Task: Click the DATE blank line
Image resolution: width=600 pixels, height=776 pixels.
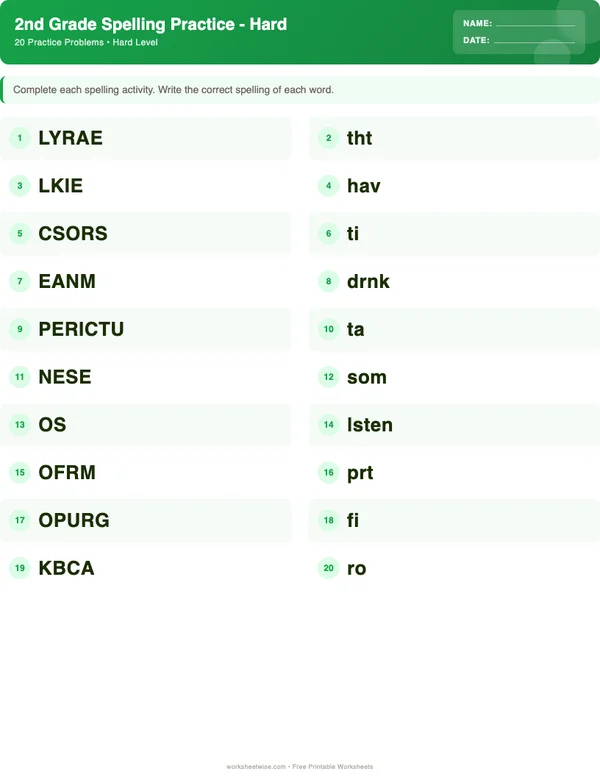Action: [534, 41]
